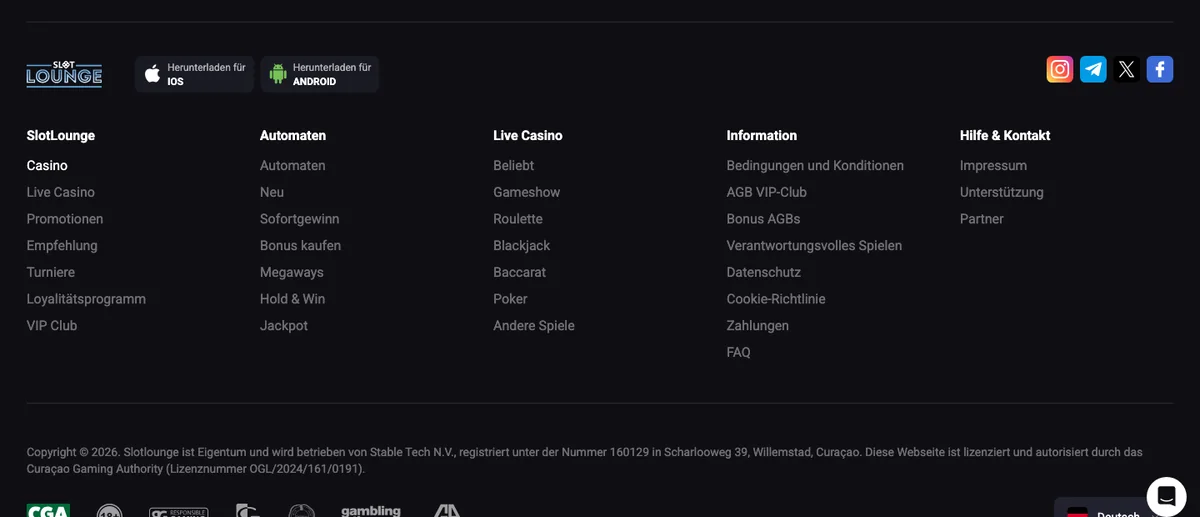This screenshot has width=1200, height=517.
Task: Open Blackjack link
Action: pyautogui.click(x=522, y=245)
